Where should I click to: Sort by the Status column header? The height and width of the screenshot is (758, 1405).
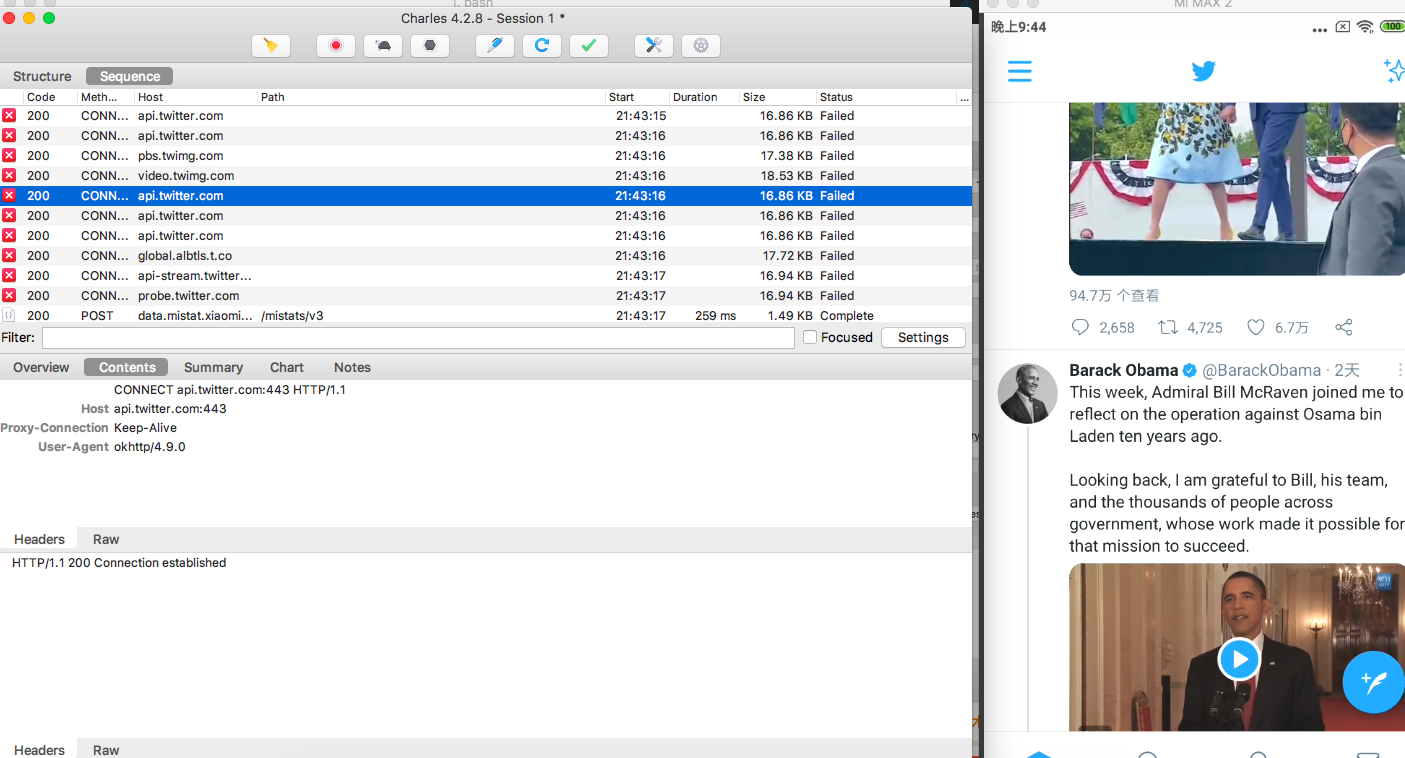[x=886, y=97]
